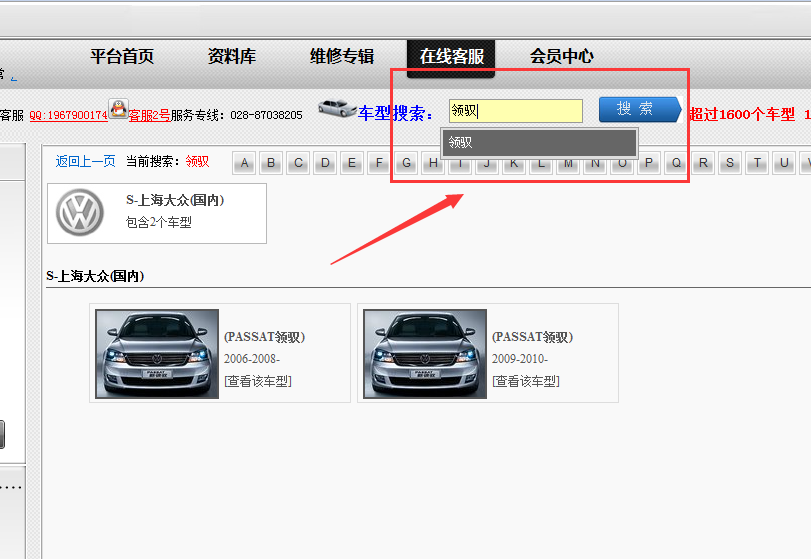Click the 2006-2008- year text
The width and height of the screenshot is (811, 559).
point(252,359)
